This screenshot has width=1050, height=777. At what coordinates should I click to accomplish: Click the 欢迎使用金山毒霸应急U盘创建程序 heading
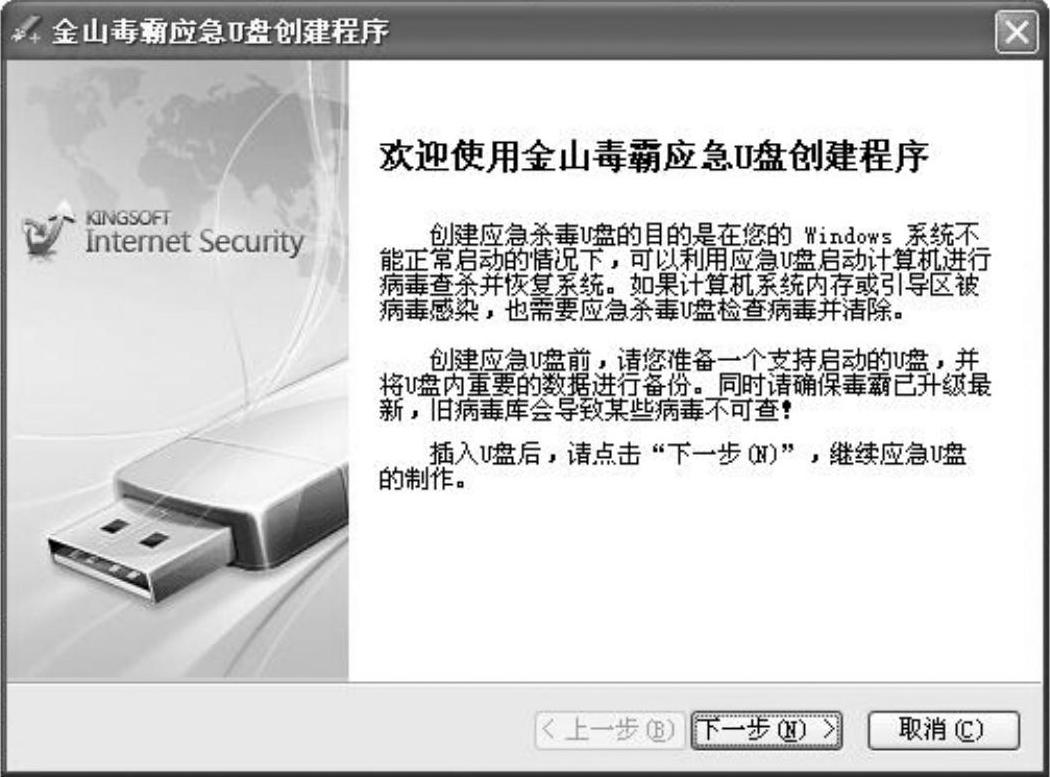click(654, 157)
